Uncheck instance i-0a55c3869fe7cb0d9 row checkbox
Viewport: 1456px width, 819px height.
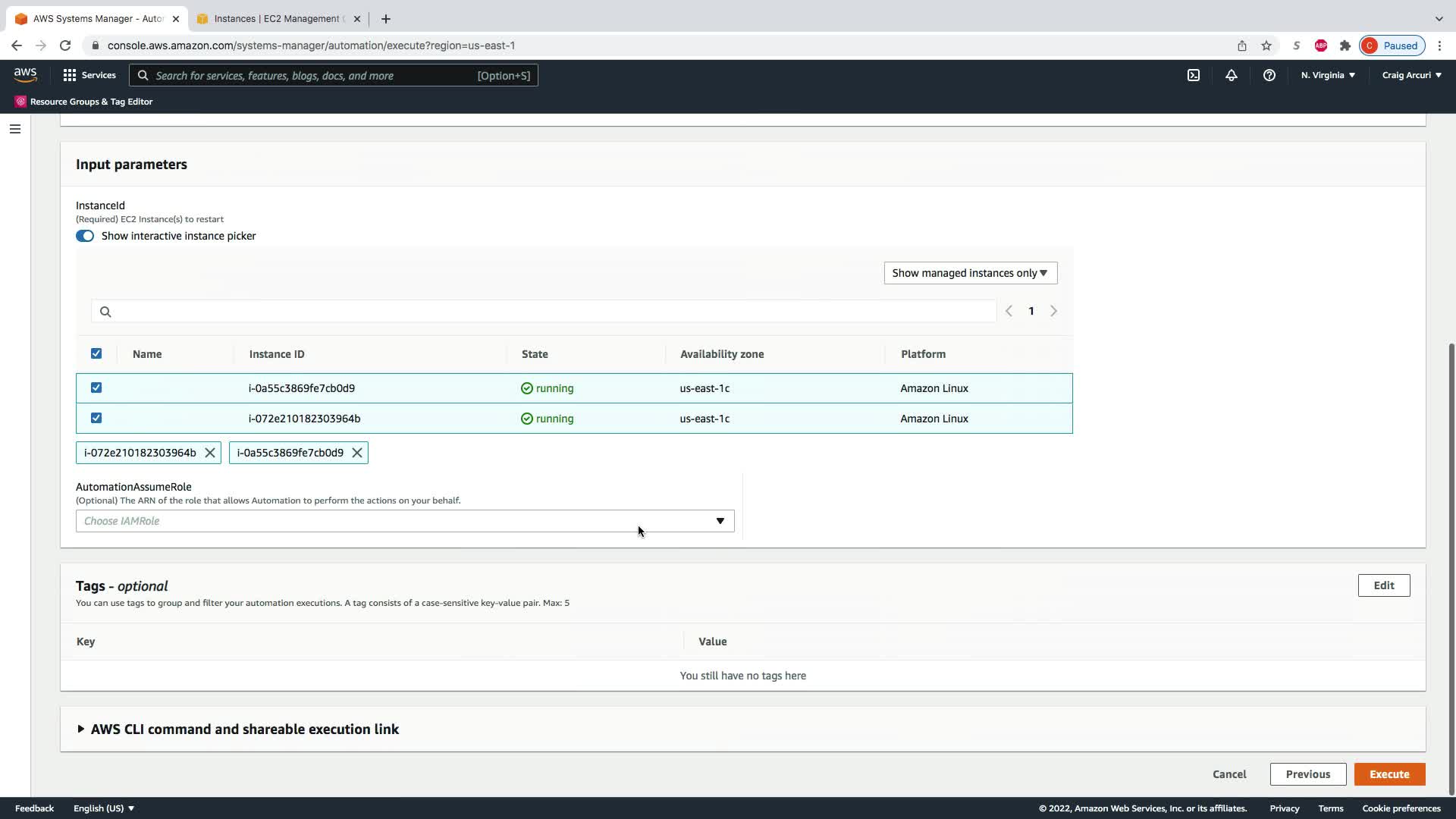coord(96,388)
